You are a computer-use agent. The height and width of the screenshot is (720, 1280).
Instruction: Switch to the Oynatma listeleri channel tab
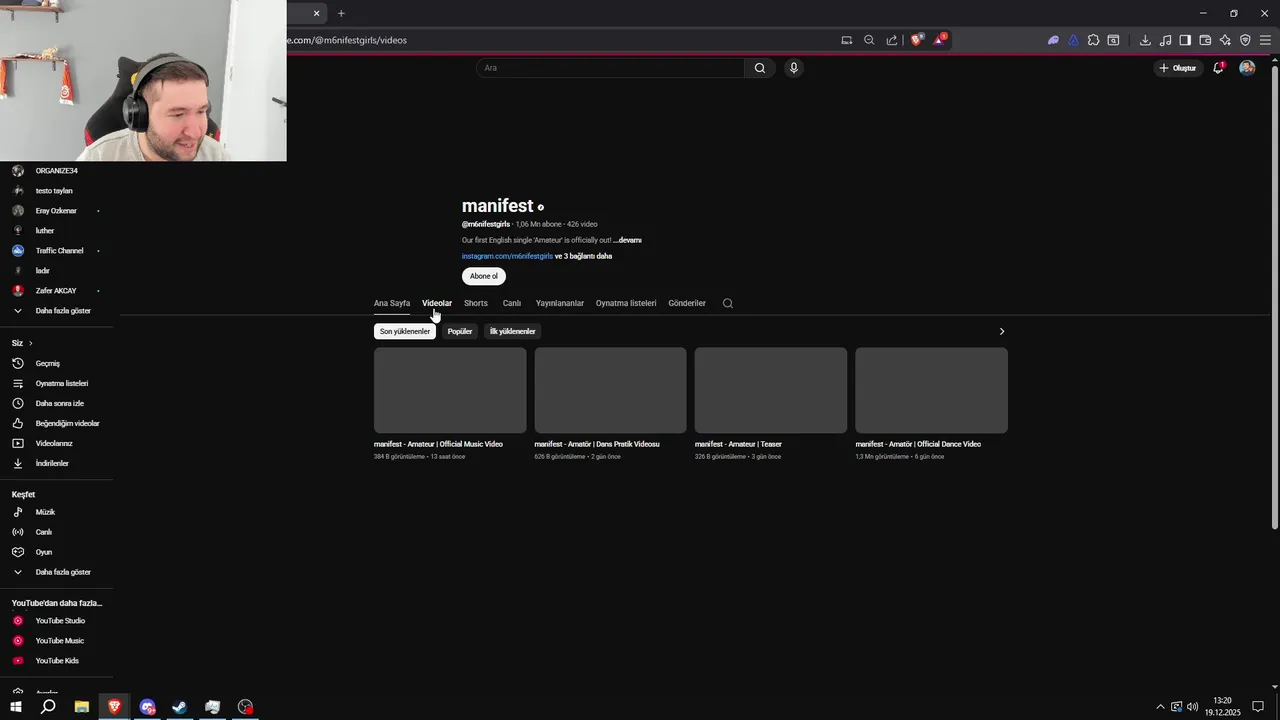(626, 303)
